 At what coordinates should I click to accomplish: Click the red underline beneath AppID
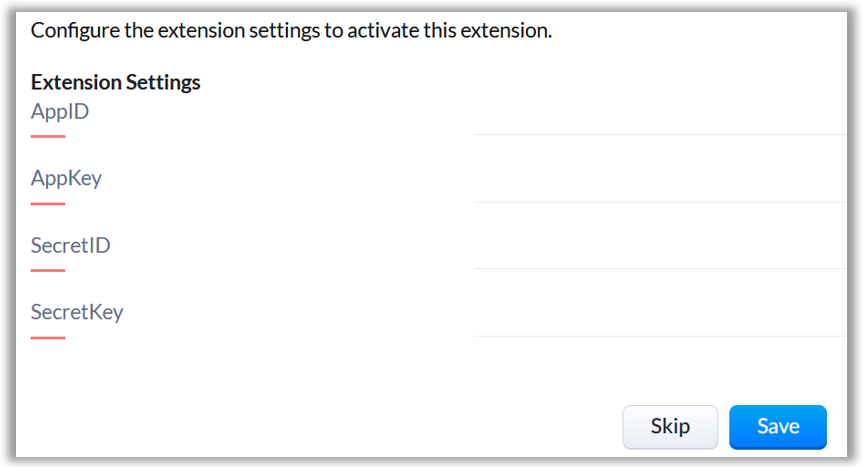pos(48,136)
